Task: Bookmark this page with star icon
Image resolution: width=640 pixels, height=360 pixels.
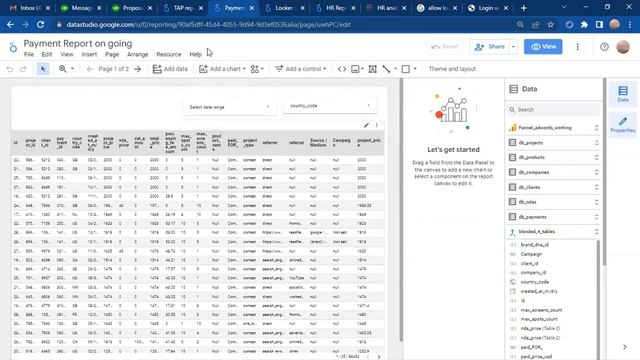Action: [551, 24]
